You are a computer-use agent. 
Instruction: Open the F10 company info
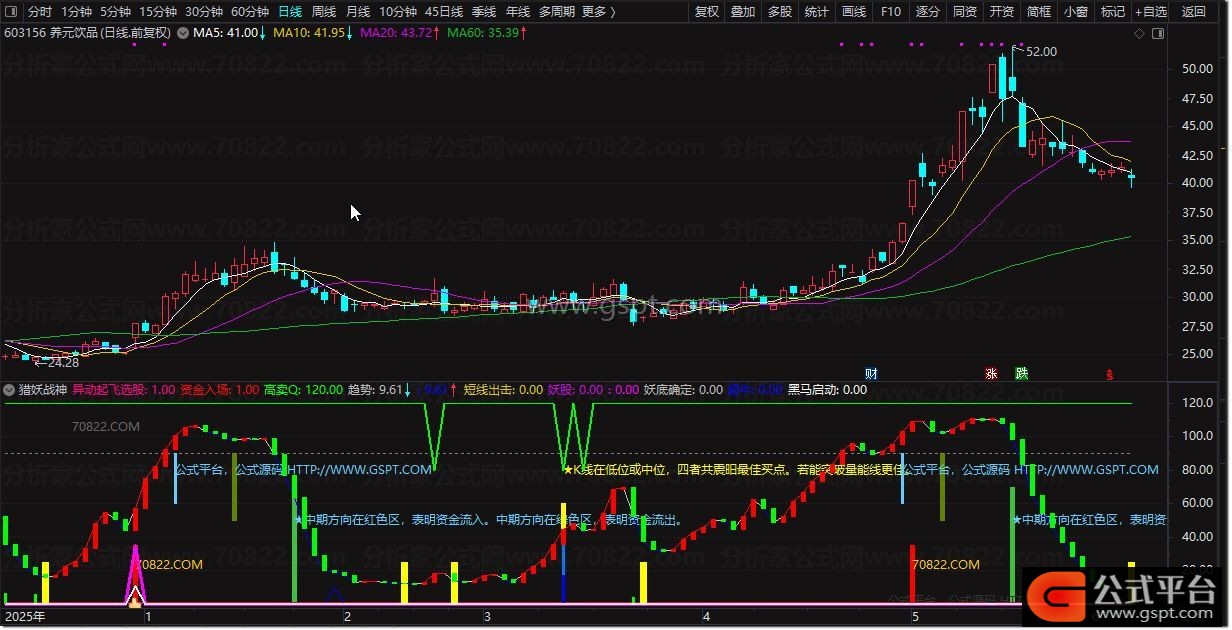point(891,12)
